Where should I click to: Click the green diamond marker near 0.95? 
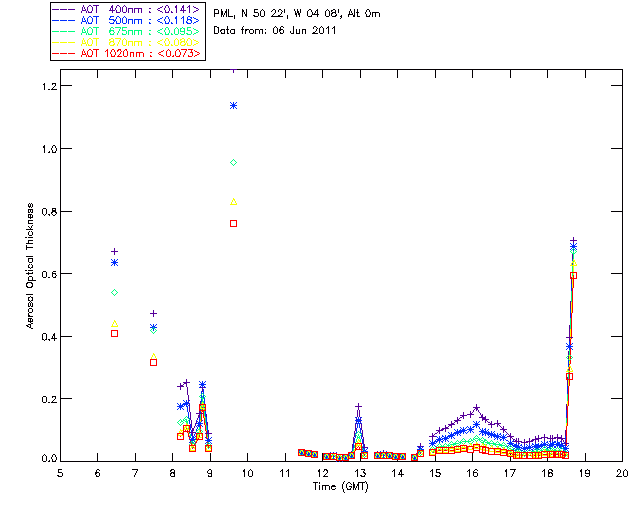click(233, 162)
